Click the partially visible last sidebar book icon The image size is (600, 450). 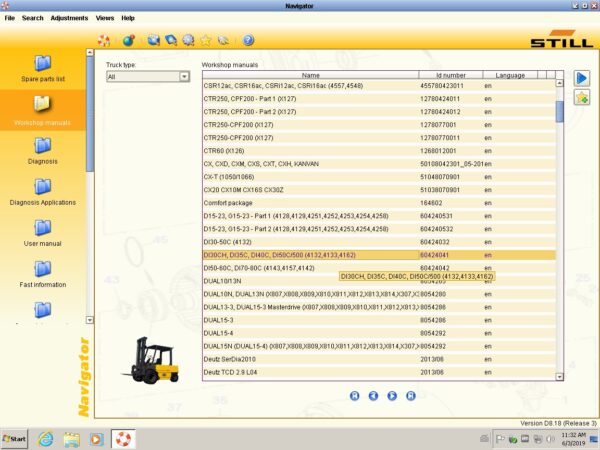(x=42, y=310)
